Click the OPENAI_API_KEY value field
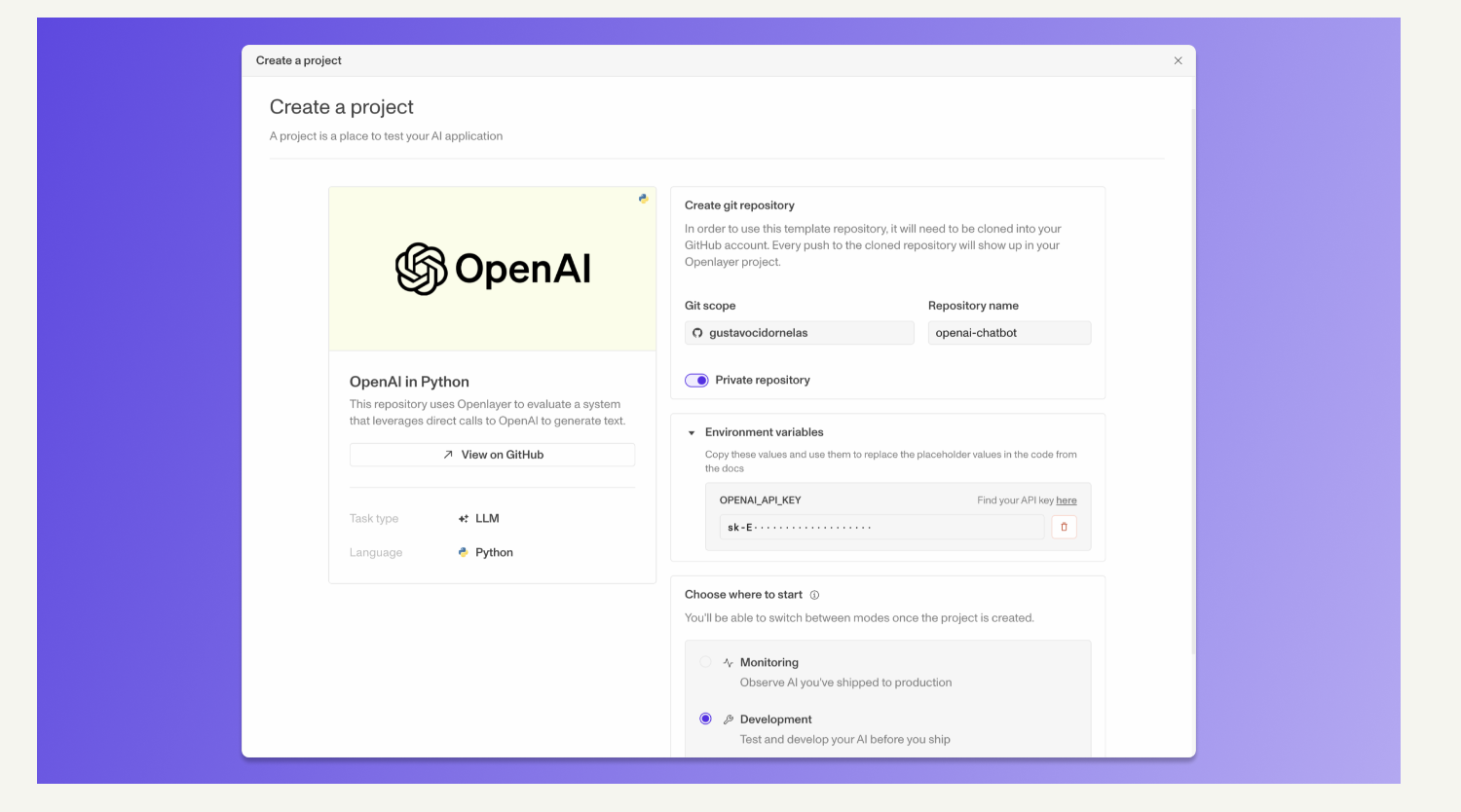 pyautogui.click(x=881, y=527)
